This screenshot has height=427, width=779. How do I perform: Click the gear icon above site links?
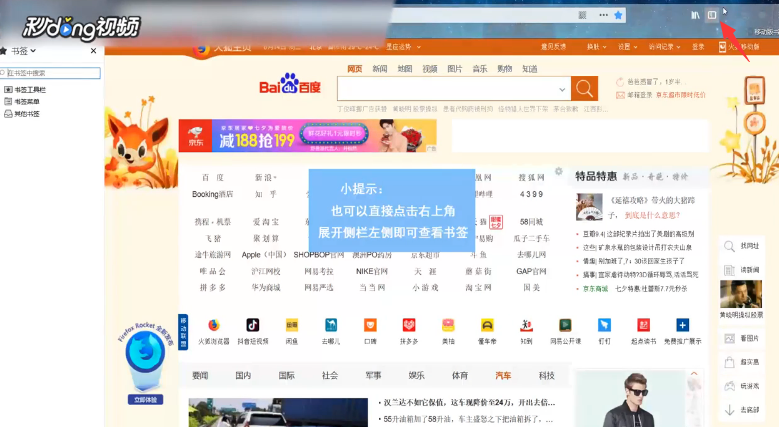(x=559, y=171)
